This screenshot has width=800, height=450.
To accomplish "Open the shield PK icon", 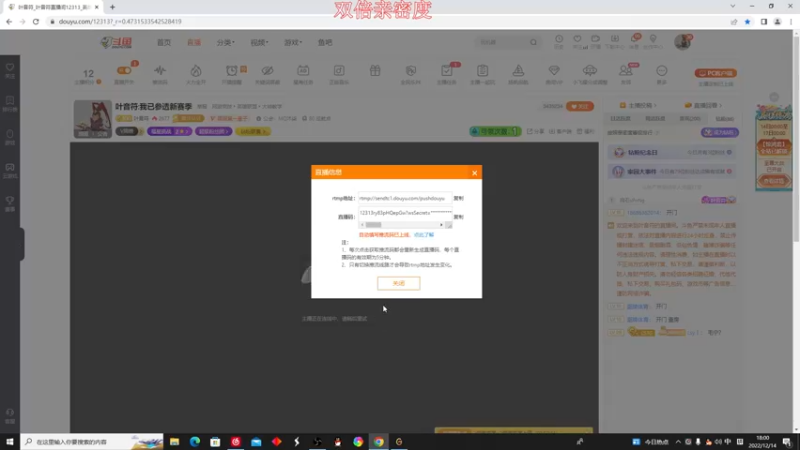I will (x=411, y=71).
